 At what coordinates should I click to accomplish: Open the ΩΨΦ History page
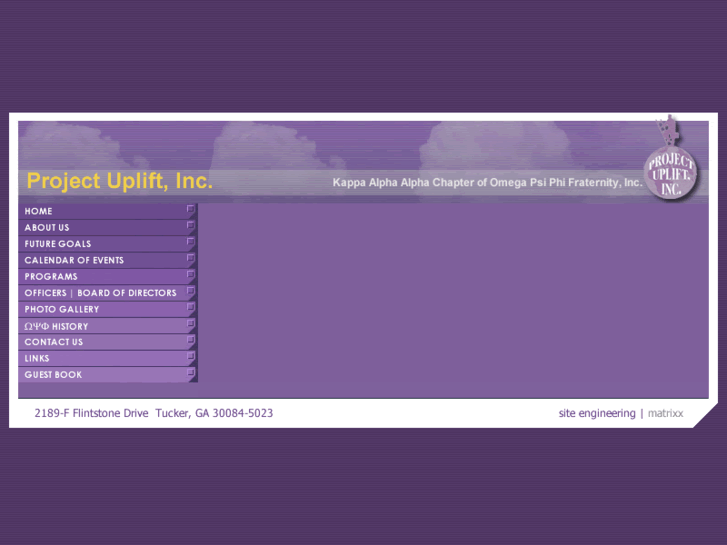tap(108, 326)
